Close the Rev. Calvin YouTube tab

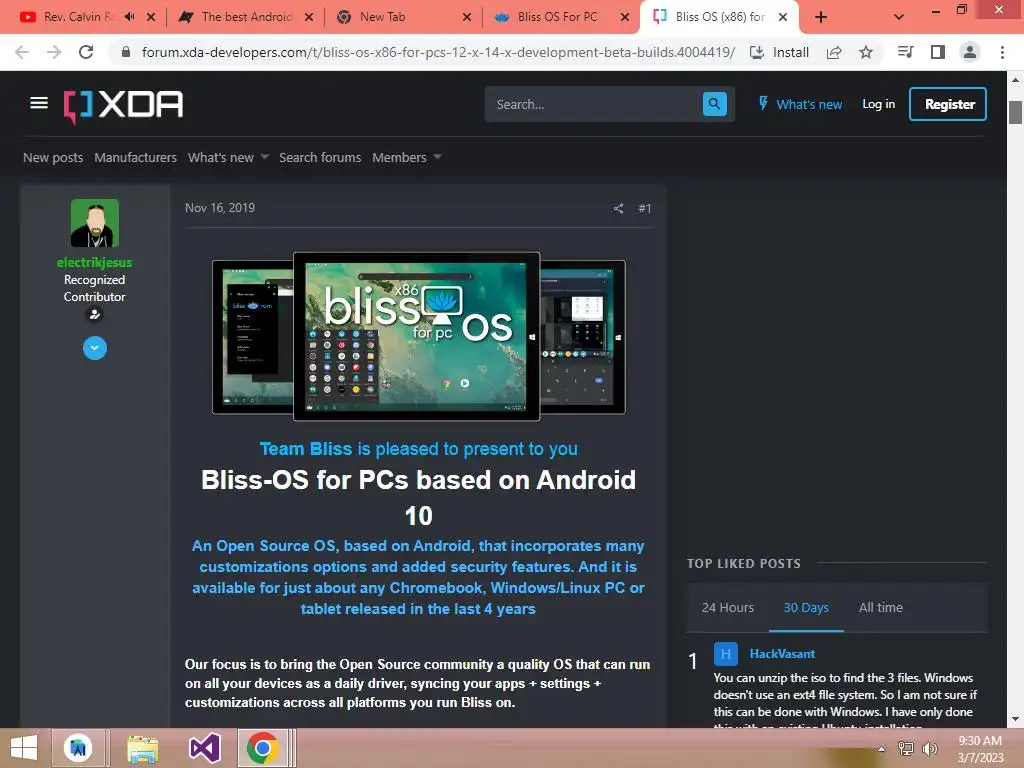click(x=151, y=17)
